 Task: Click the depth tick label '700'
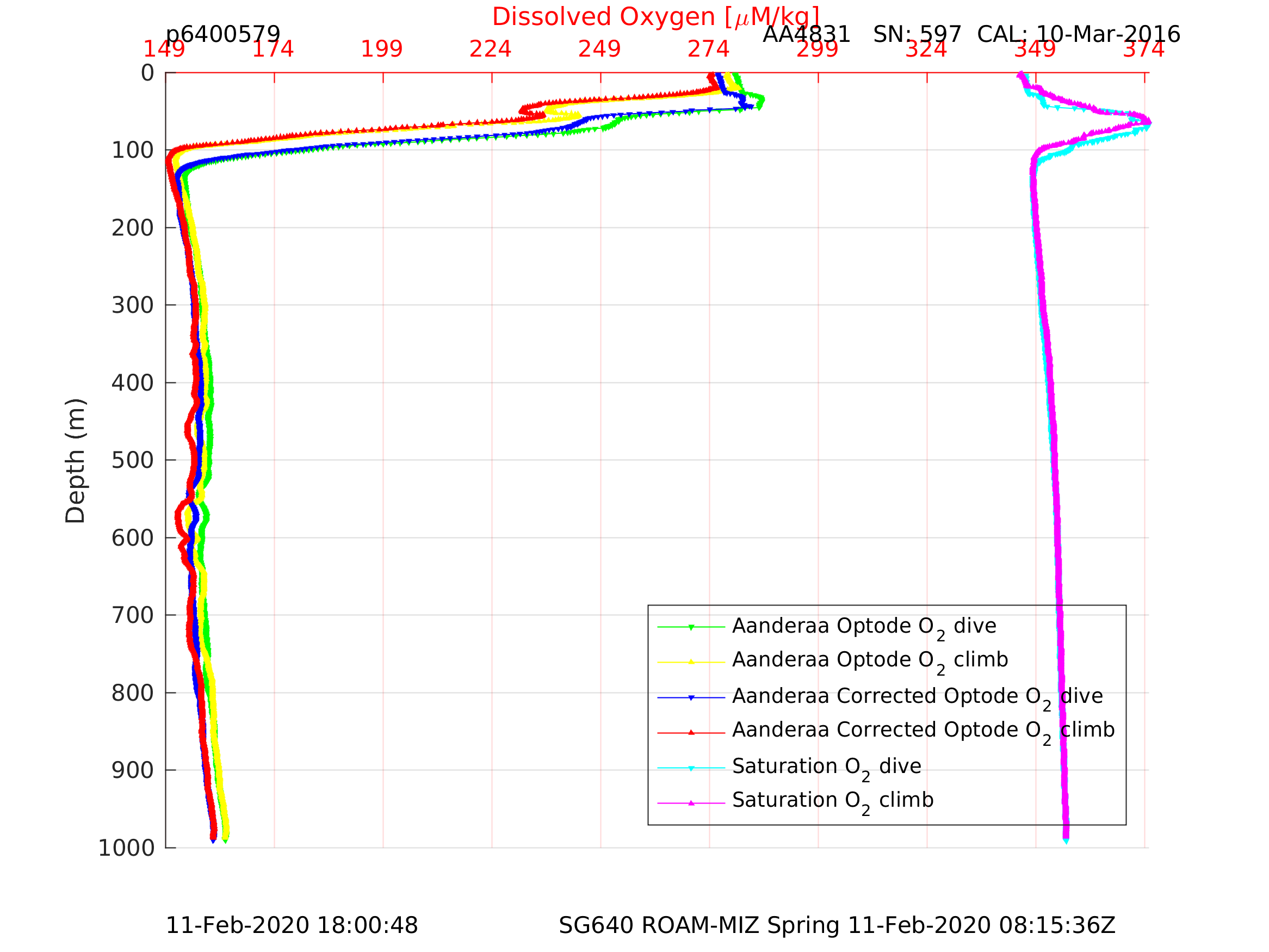point(133,616)
